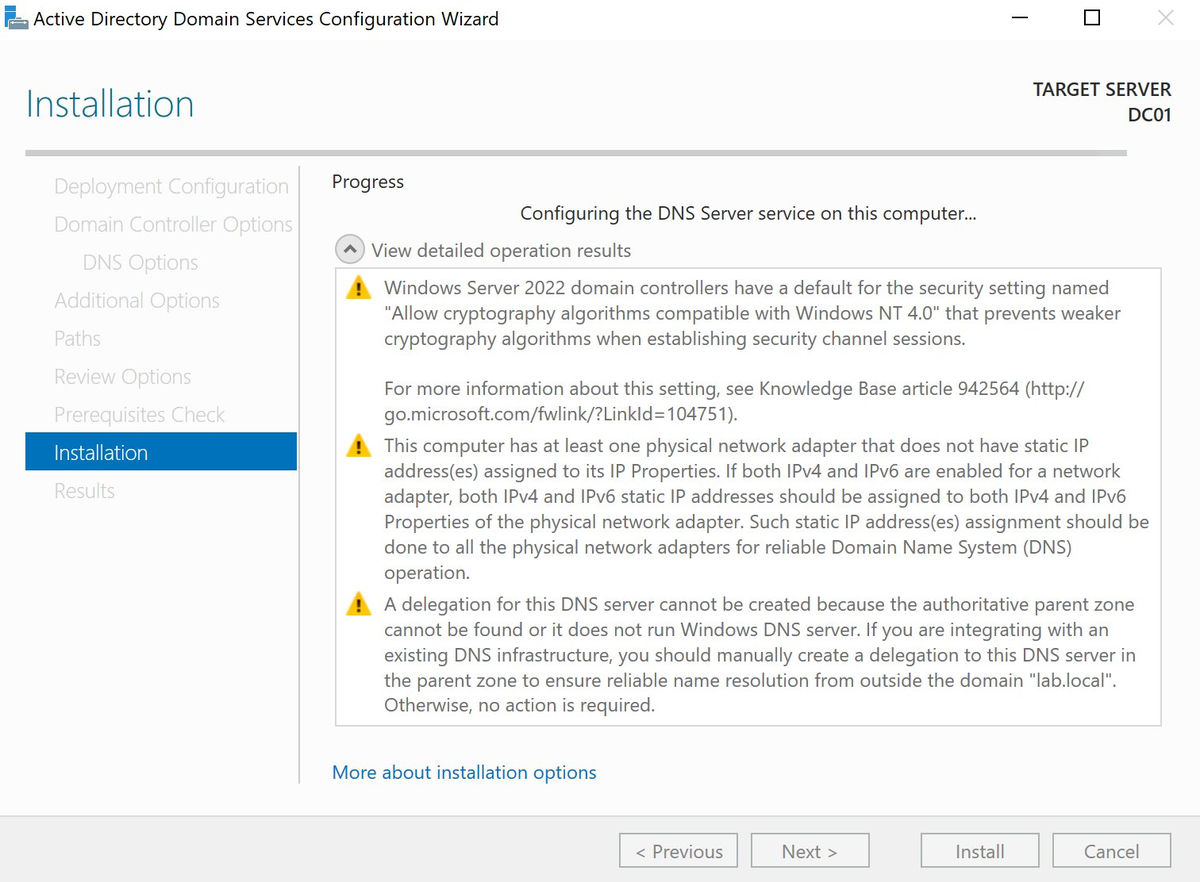This screenshot has width=1200, height=882.
Task: Click the Next navigation button
Action: tap(810, 850)
